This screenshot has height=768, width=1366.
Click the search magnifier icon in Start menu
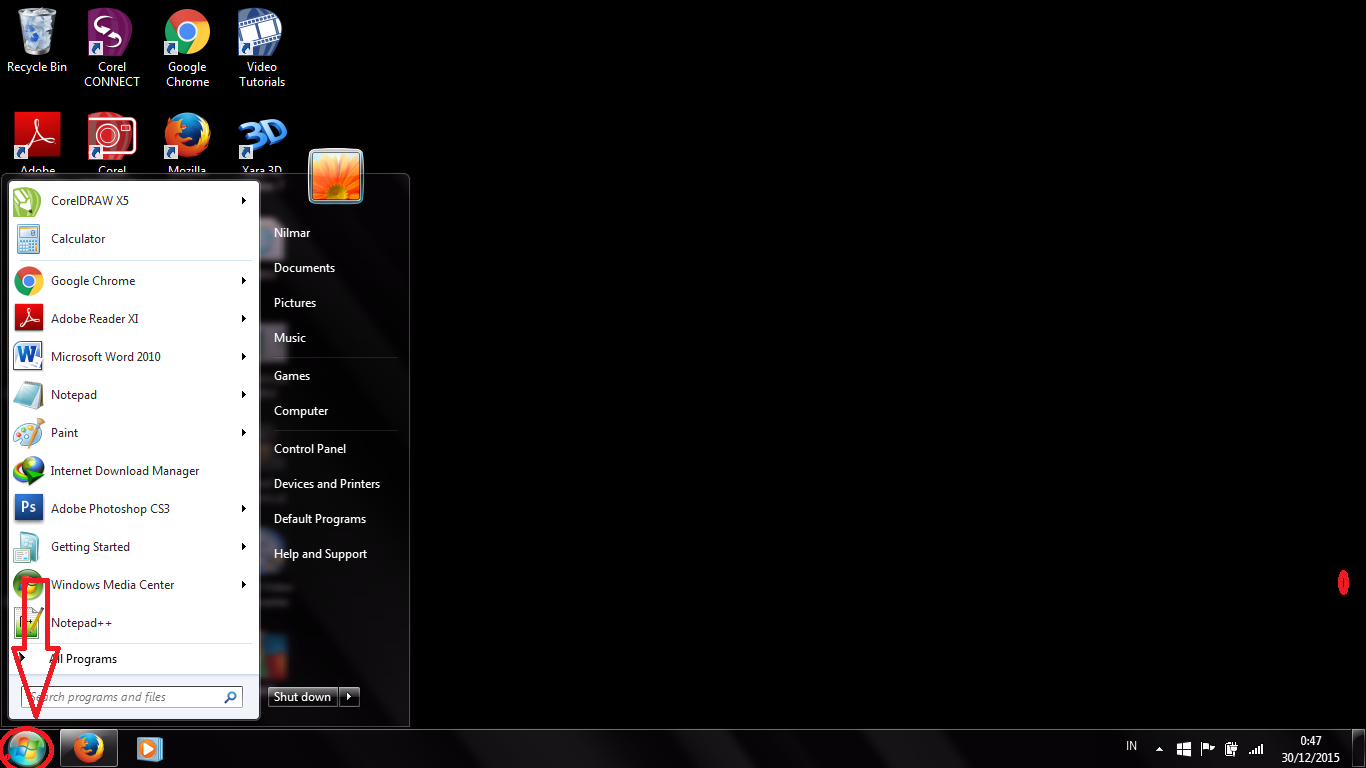click(230, 697)
